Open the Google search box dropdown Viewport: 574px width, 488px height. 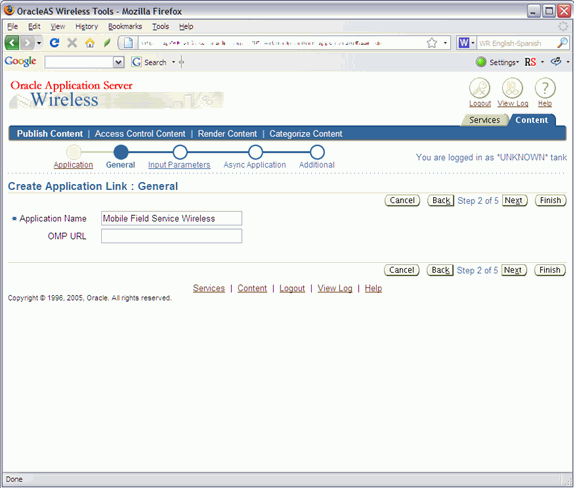tap(118, 62)
